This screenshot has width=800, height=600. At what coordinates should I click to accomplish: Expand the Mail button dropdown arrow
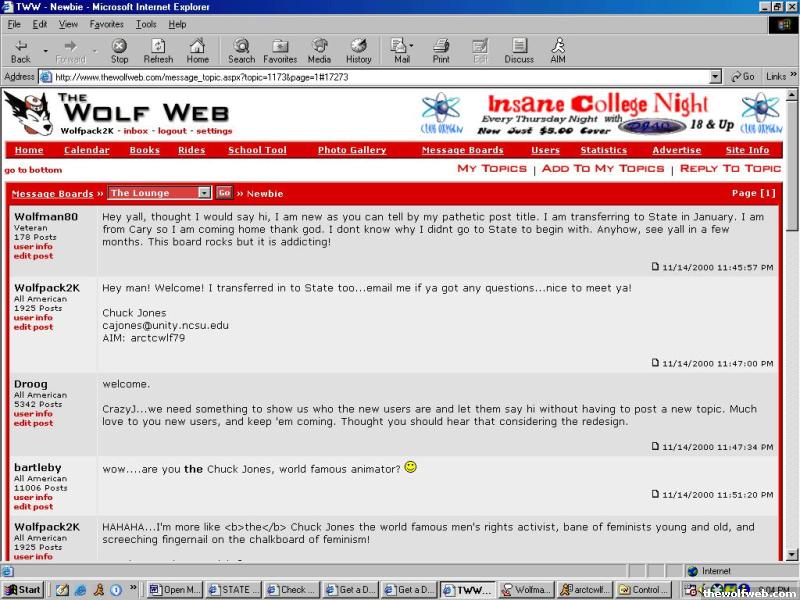point(411,46)
